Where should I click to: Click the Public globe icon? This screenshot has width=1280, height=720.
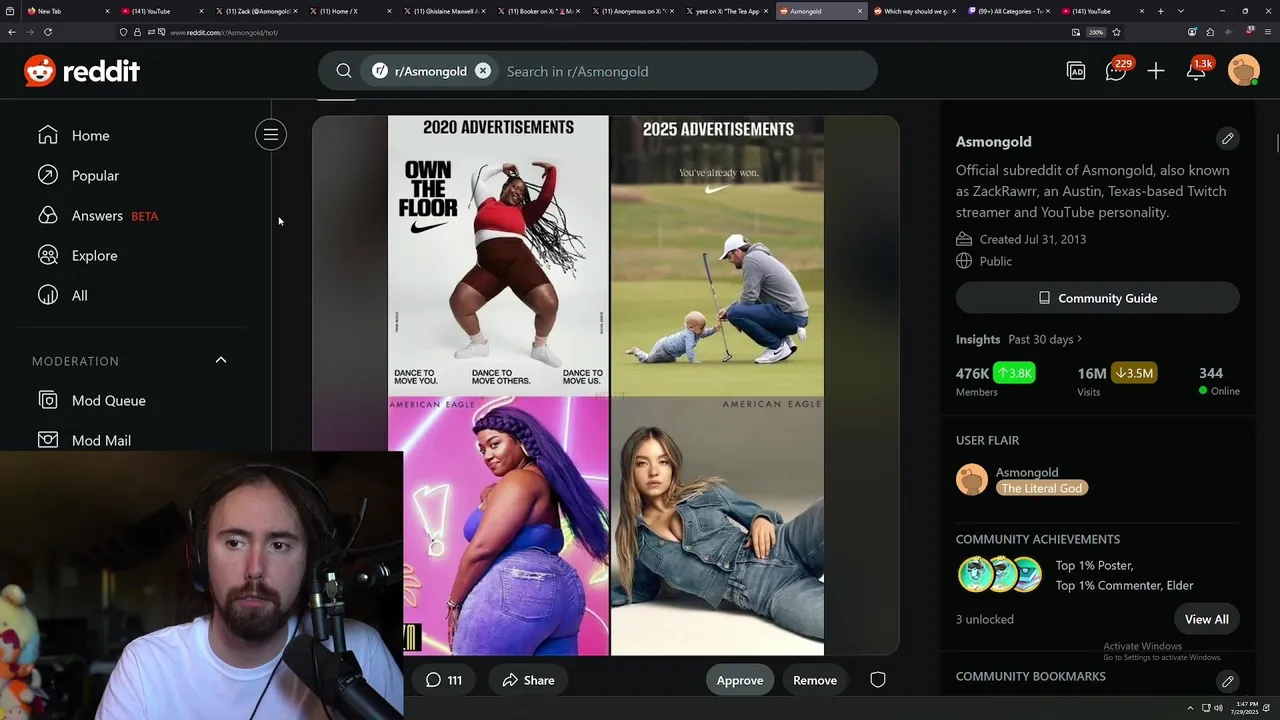(x=964, y=261)
